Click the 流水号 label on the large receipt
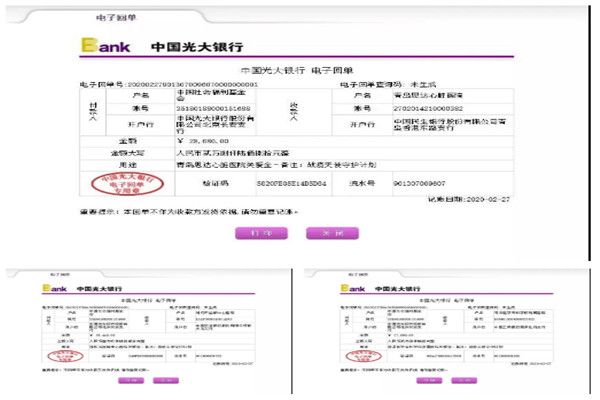Screen dimensions: 600x400 click(x=362, y=183)
